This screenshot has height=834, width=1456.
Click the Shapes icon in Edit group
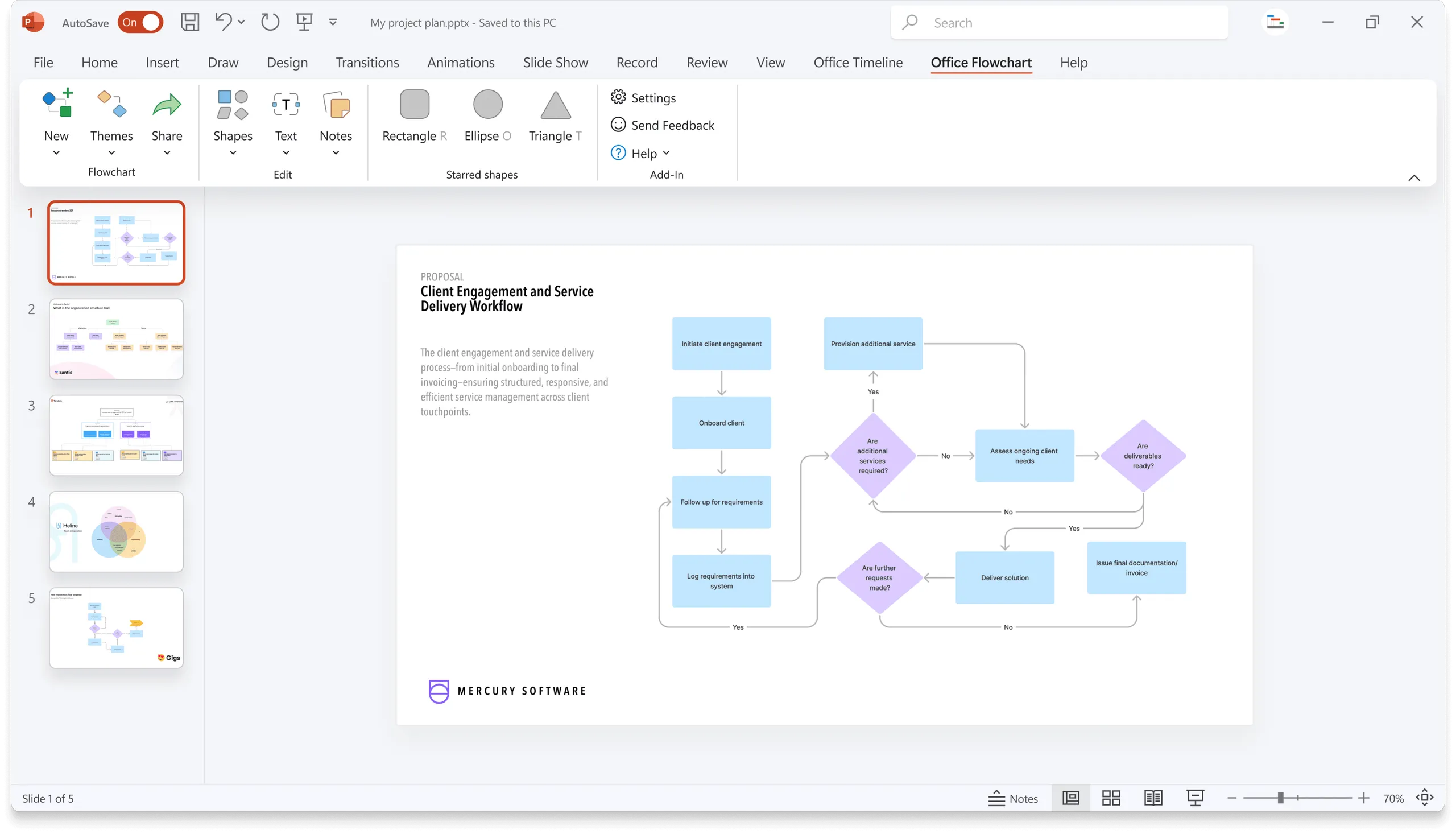coord(233,104)
